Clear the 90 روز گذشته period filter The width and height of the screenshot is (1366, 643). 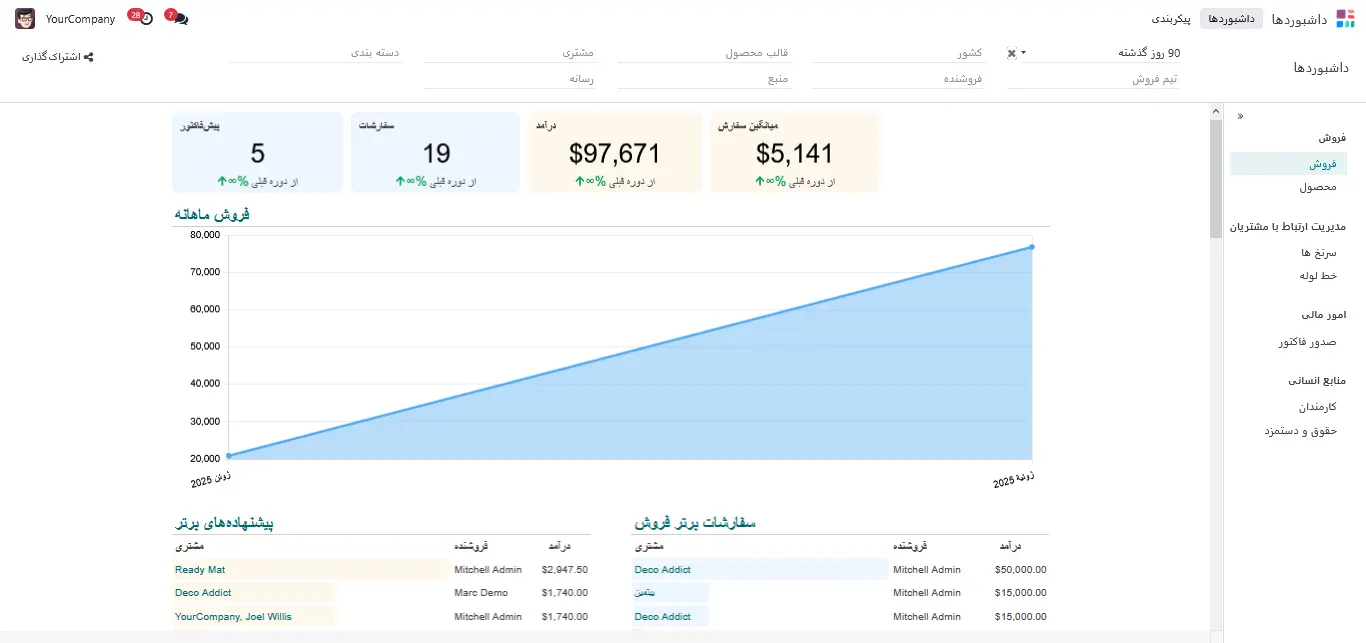tap(1011, 53)
